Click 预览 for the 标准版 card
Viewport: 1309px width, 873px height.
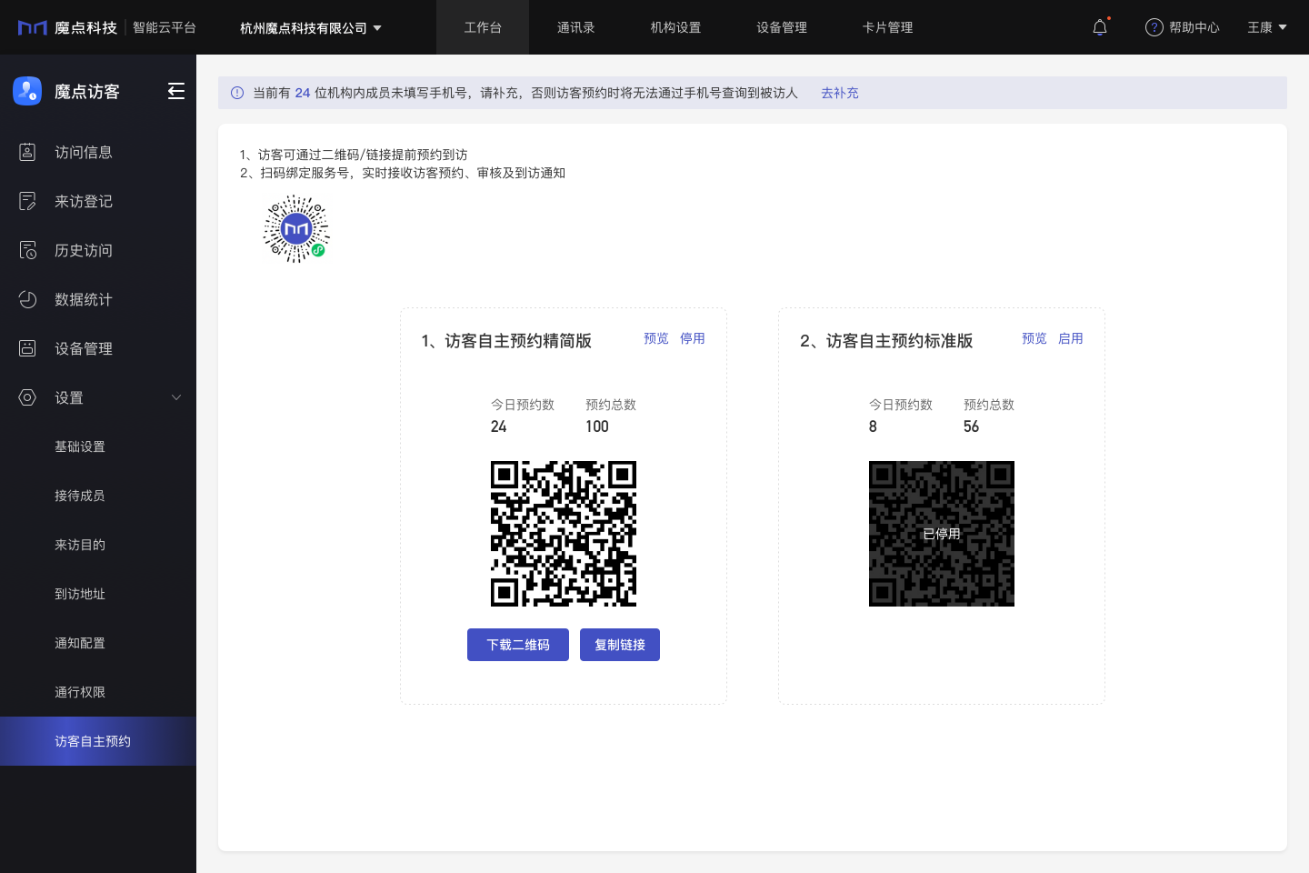click(1034, 339)
